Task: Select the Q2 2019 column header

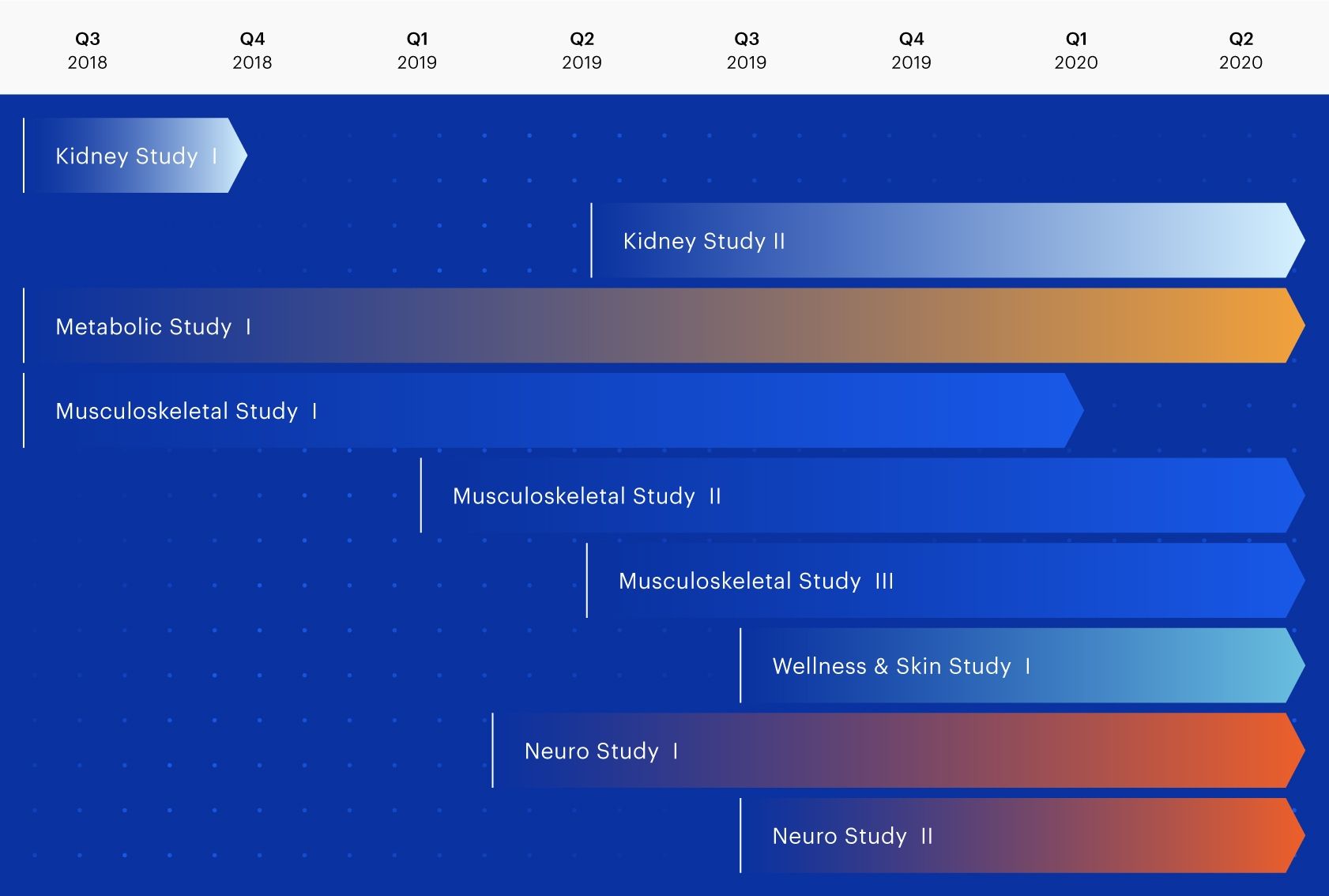Action: coord(582,51)
